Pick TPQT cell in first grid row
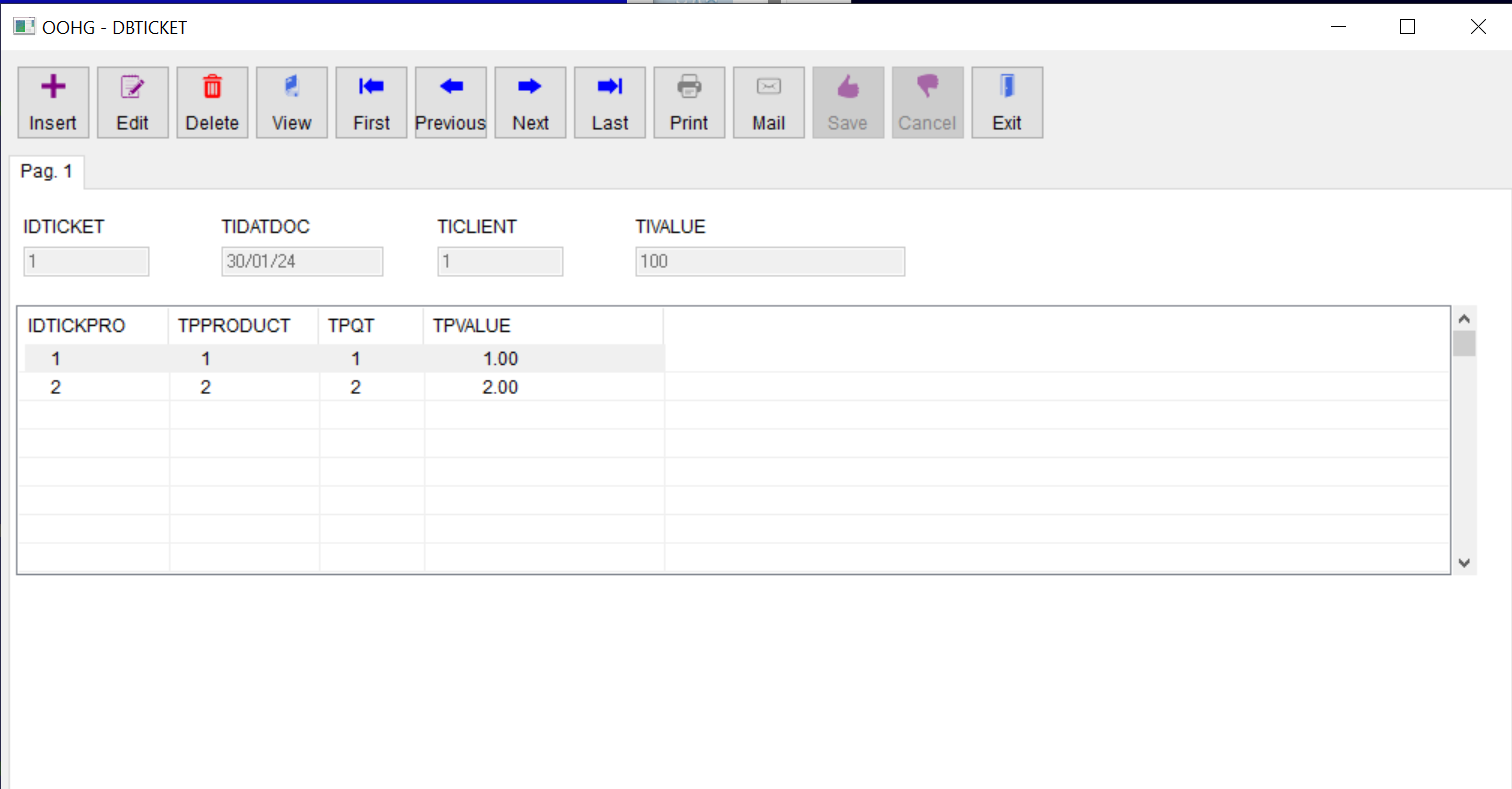 tap(372, 359)
